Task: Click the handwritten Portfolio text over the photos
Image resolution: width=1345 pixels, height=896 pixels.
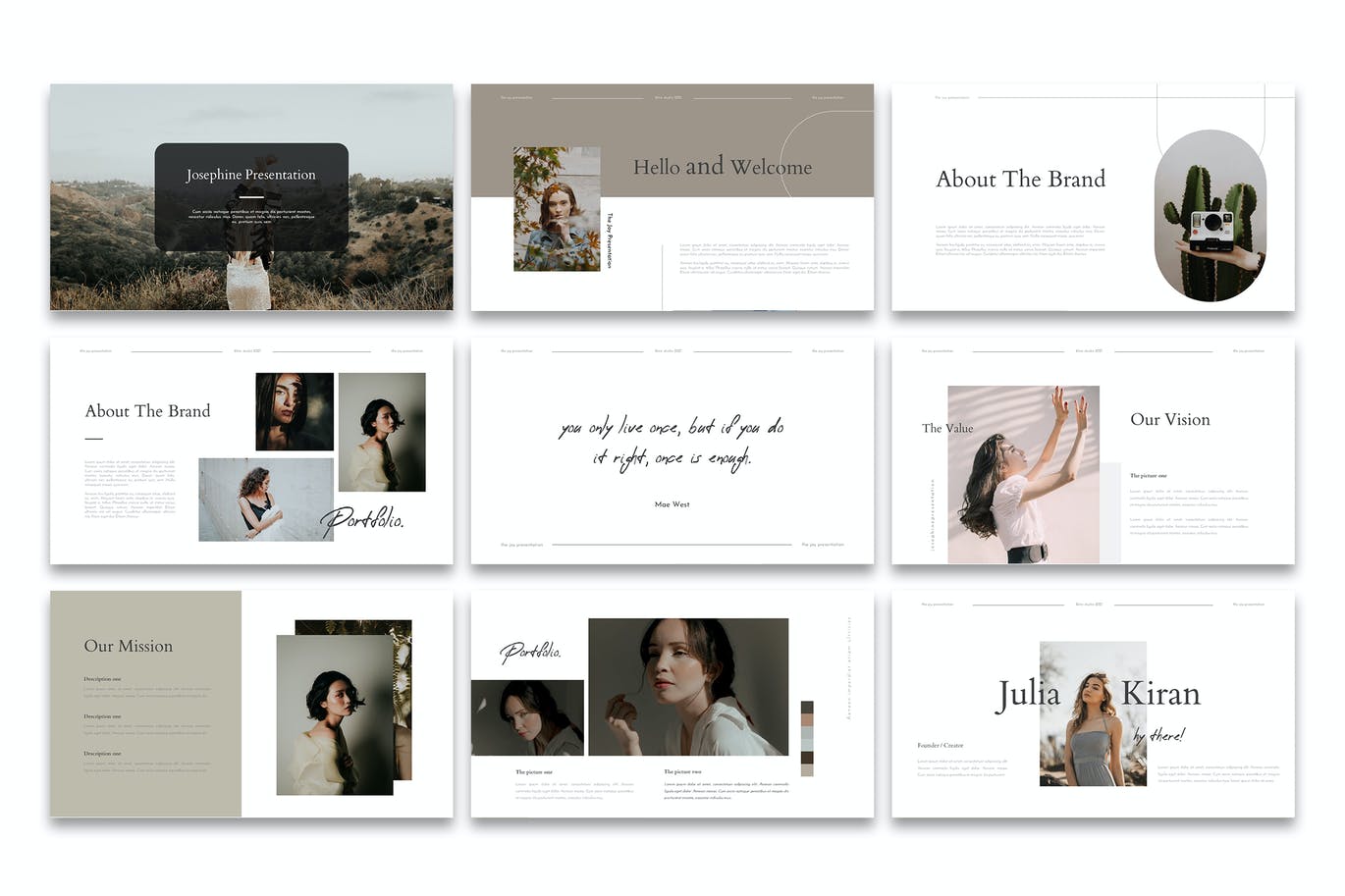Action: coord(362,520)
